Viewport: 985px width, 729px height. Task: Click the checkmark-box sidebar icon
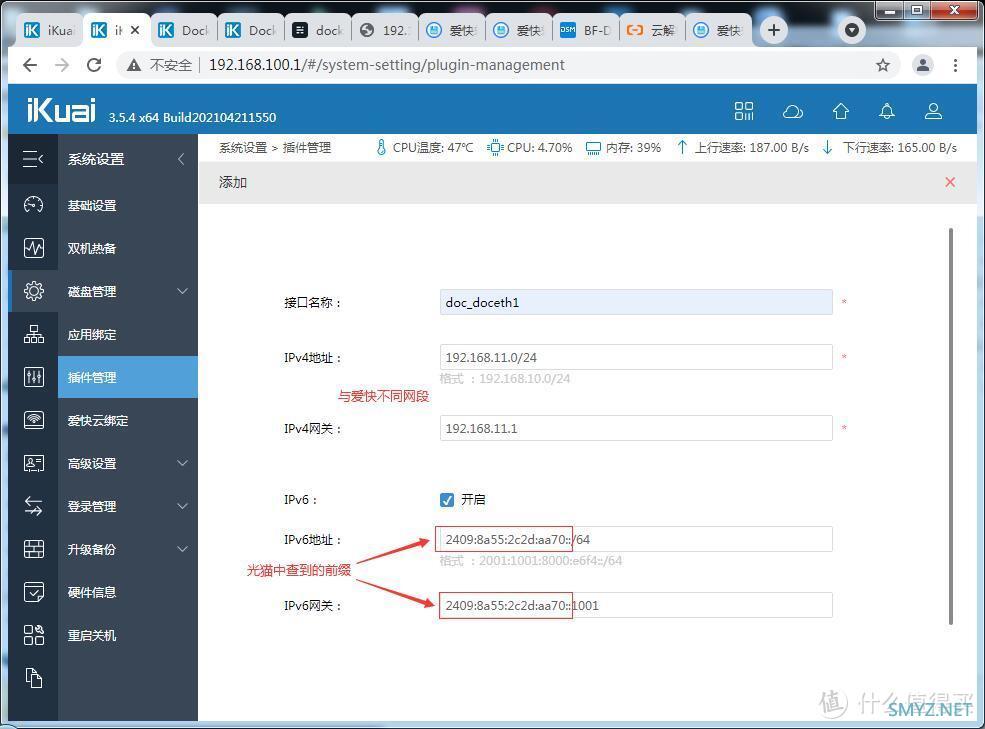33,592
